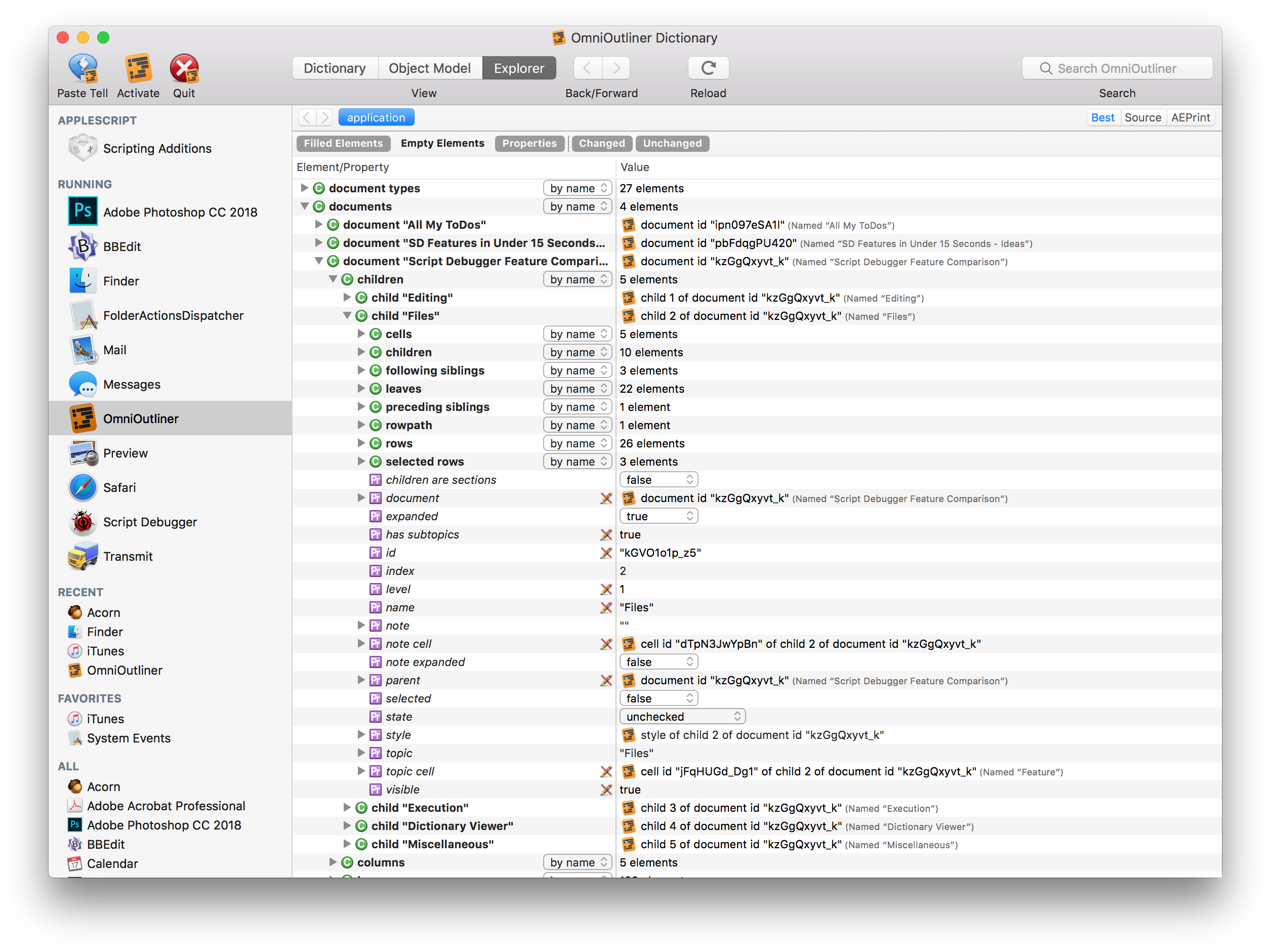Image resolution: width=1270 pixels, height=952 pixels.
Task: Click the application breadcrumb button
Action: click(x=376, y=116)
